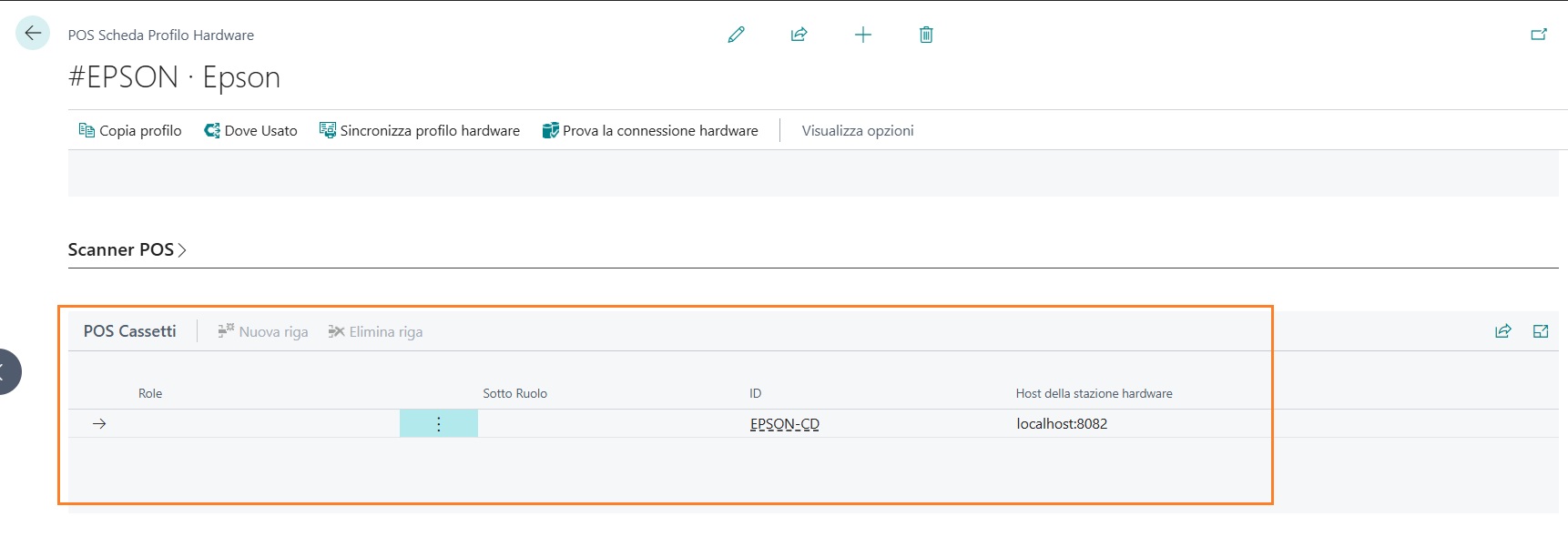This screenshot has height=547, width=1568.
Task: Start Prova la connessione hardware
Action: pyautogui.click(x=650, y=130)
